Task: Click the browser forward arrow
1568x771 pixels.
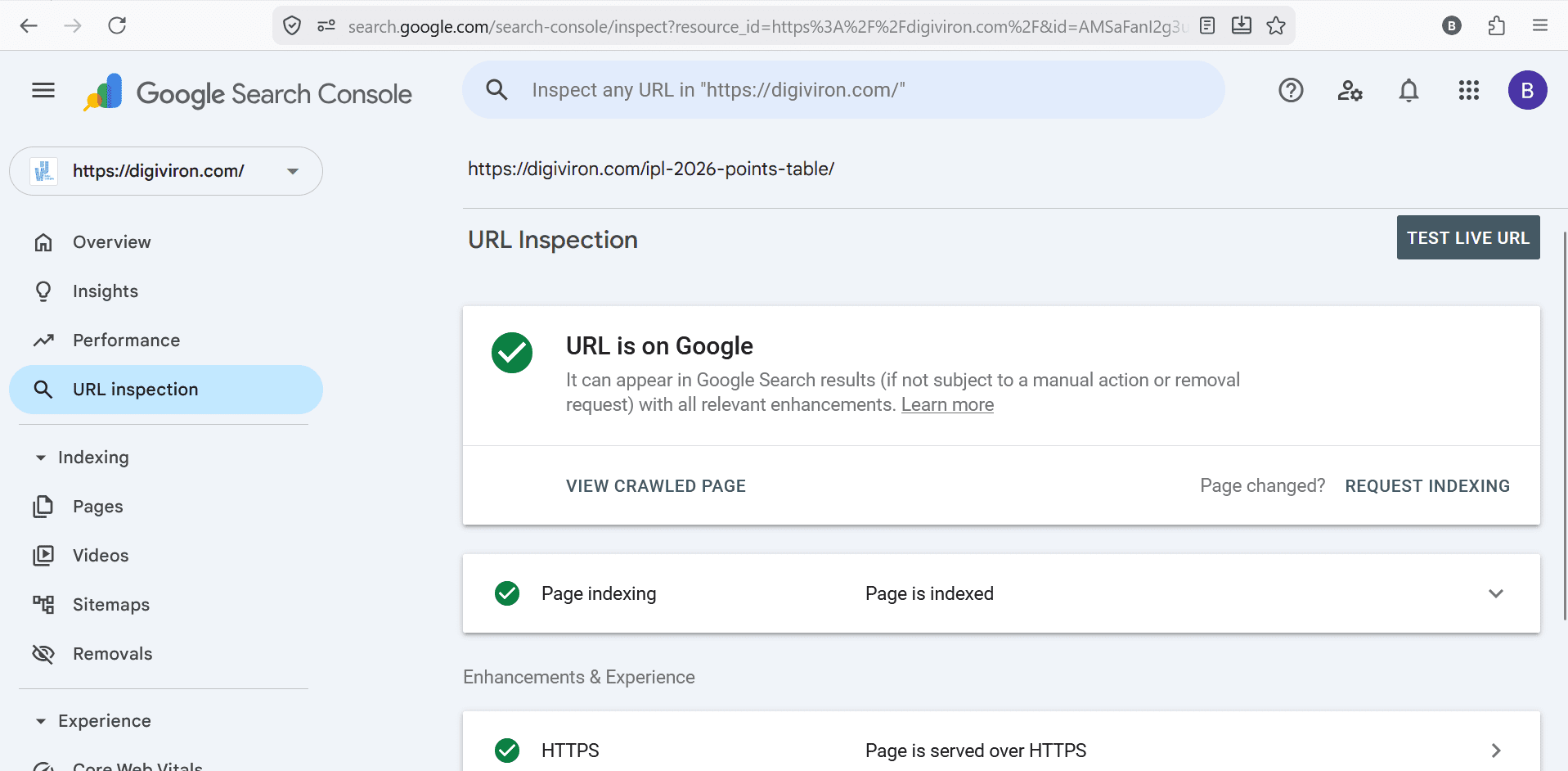Action: [73, 25]
